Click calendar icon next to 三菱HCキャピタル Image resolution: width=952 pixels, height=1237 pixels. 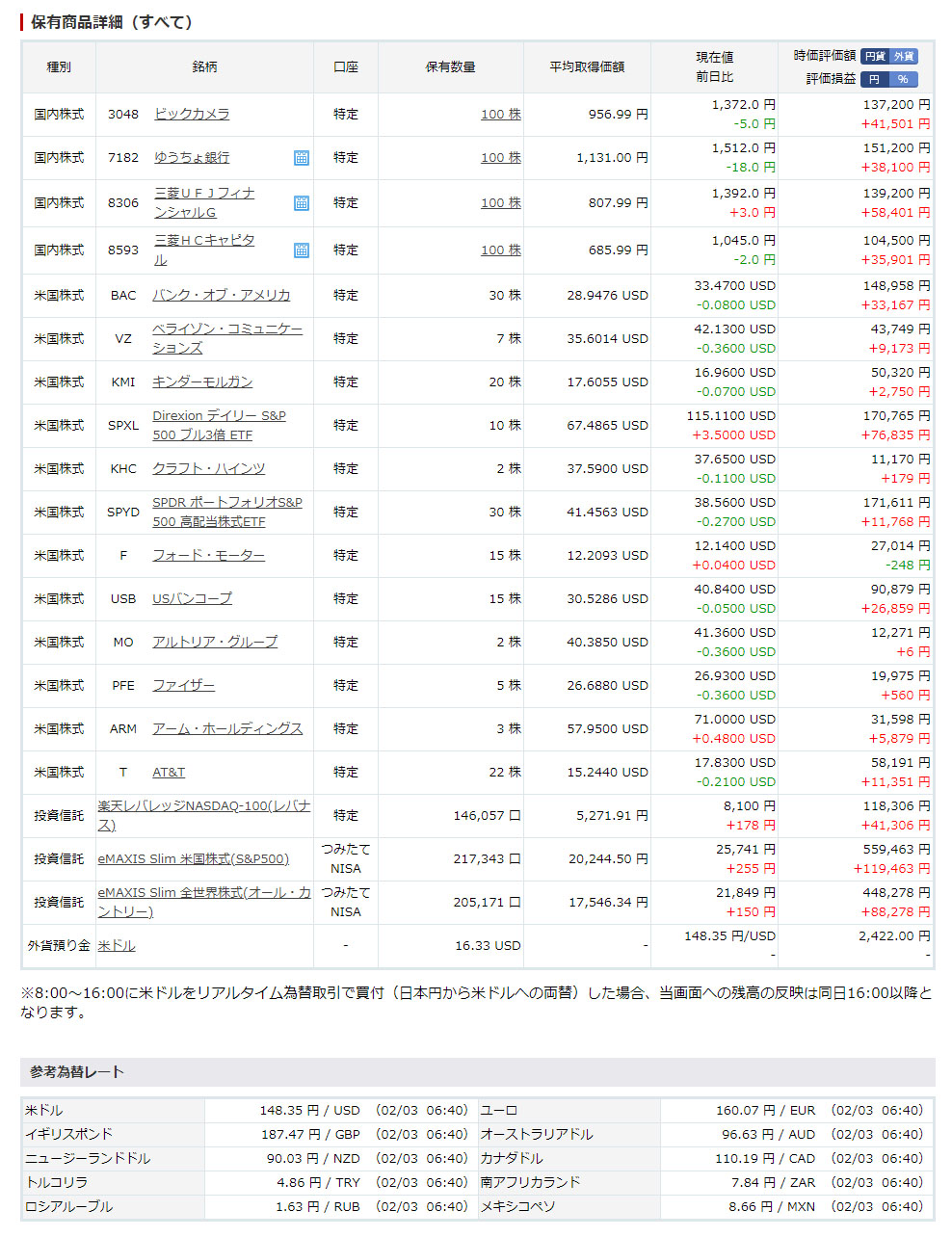[301, 250]
